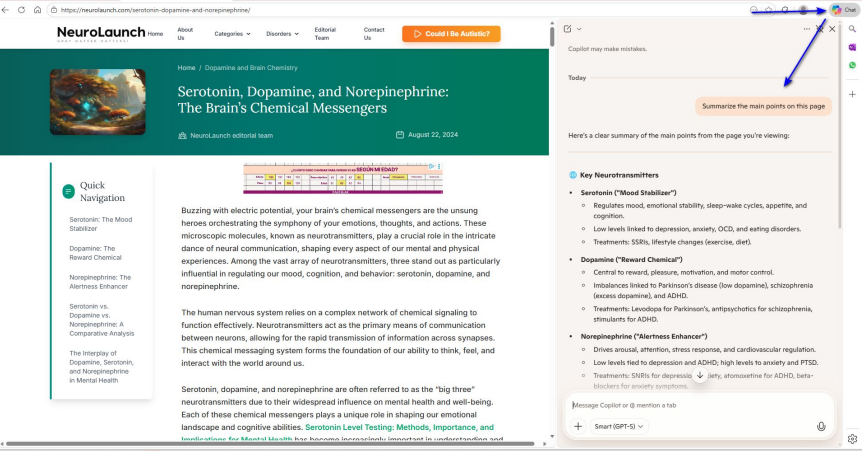The height and width of the screenshot is (451, 865).
Task: Go to browser home page icon
Action: coord(38,10)
